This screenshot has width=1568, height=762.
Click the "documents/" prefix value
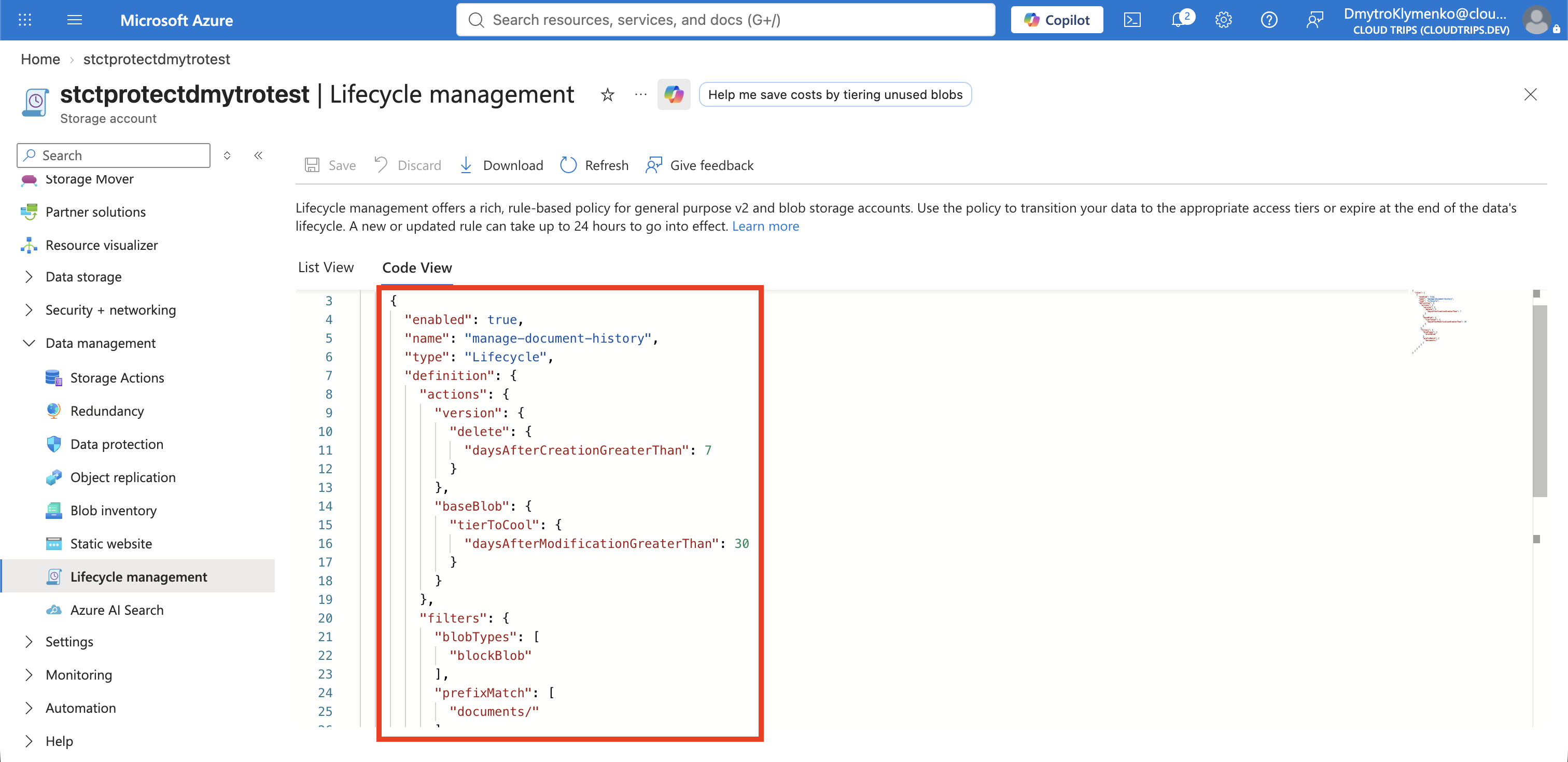pyautogui.click(x=494, y=711)
